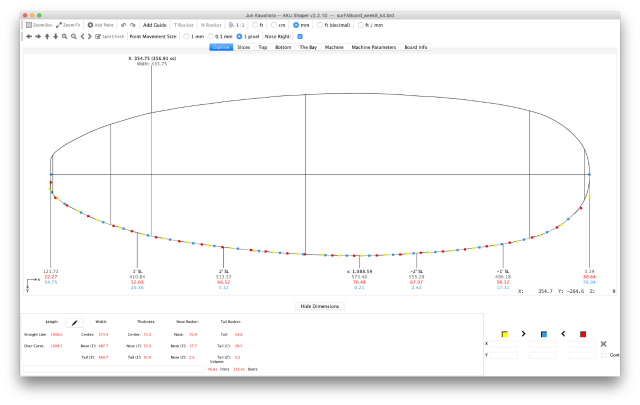Click the red point Y input field
This screenshot has width=640, height=405.
[x=582, y=355]
